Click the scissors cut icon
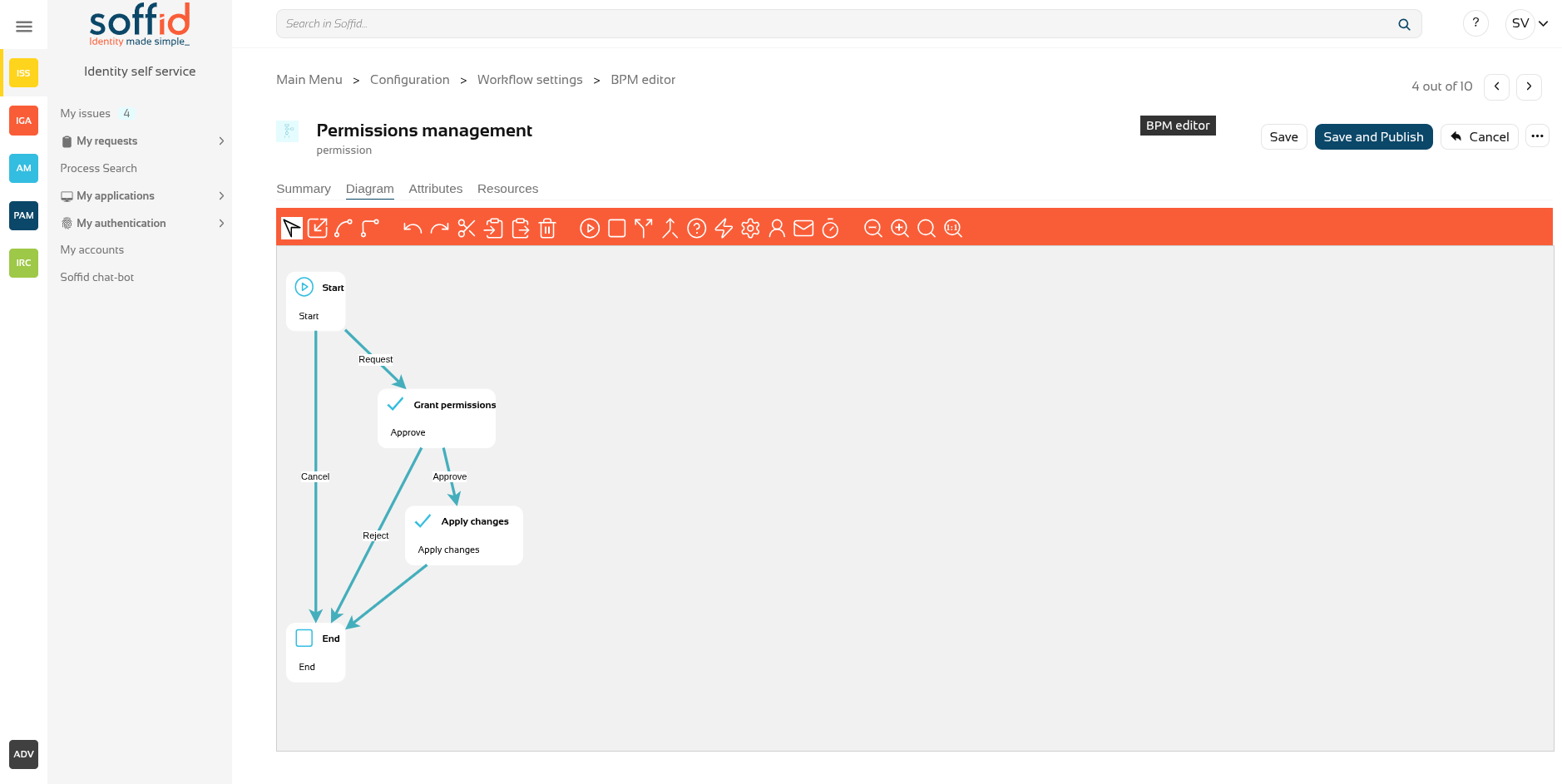This screenshot has width=1562, height=784. click(x=467, y=229)
